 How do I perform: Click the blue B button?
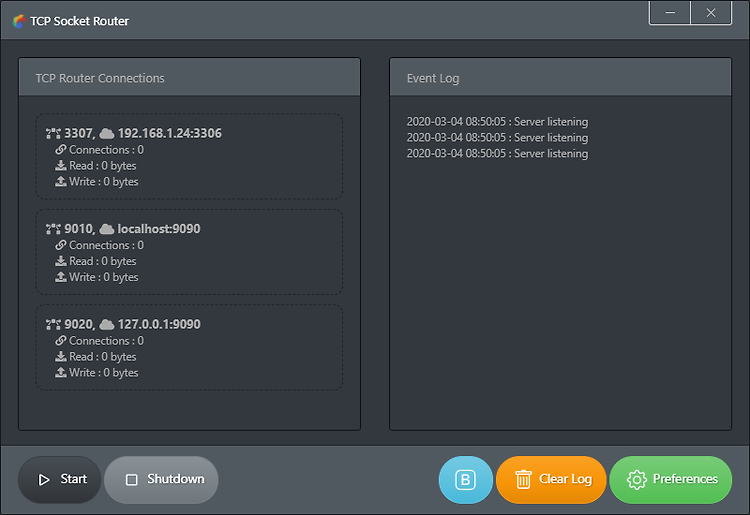465,480
